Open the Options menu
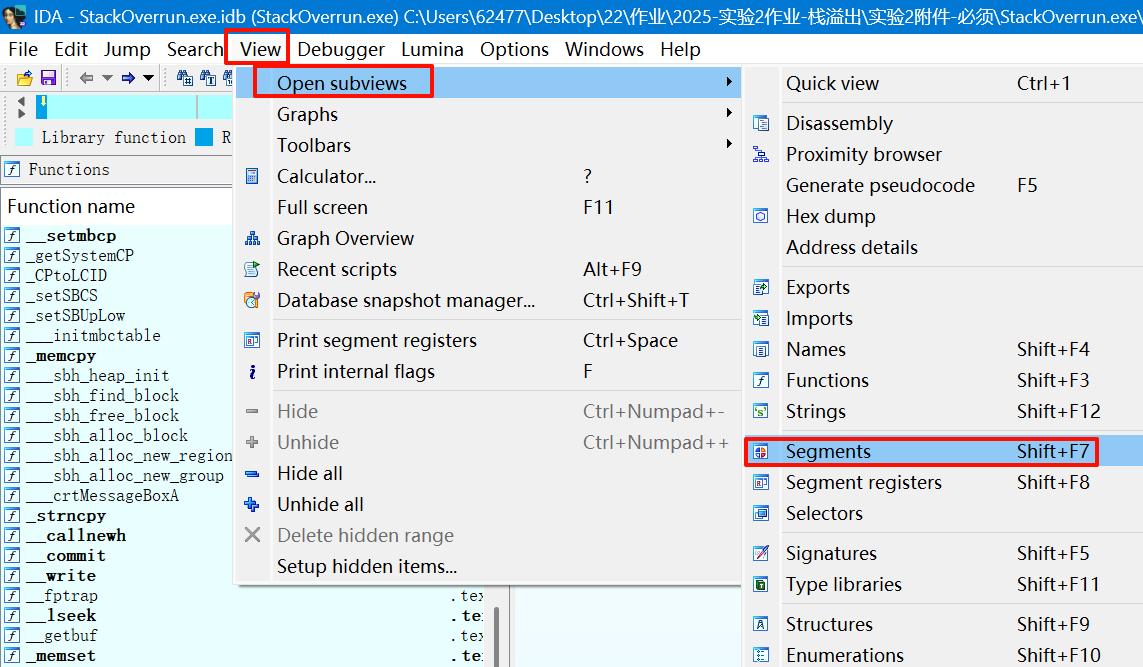 coord(514,50)
